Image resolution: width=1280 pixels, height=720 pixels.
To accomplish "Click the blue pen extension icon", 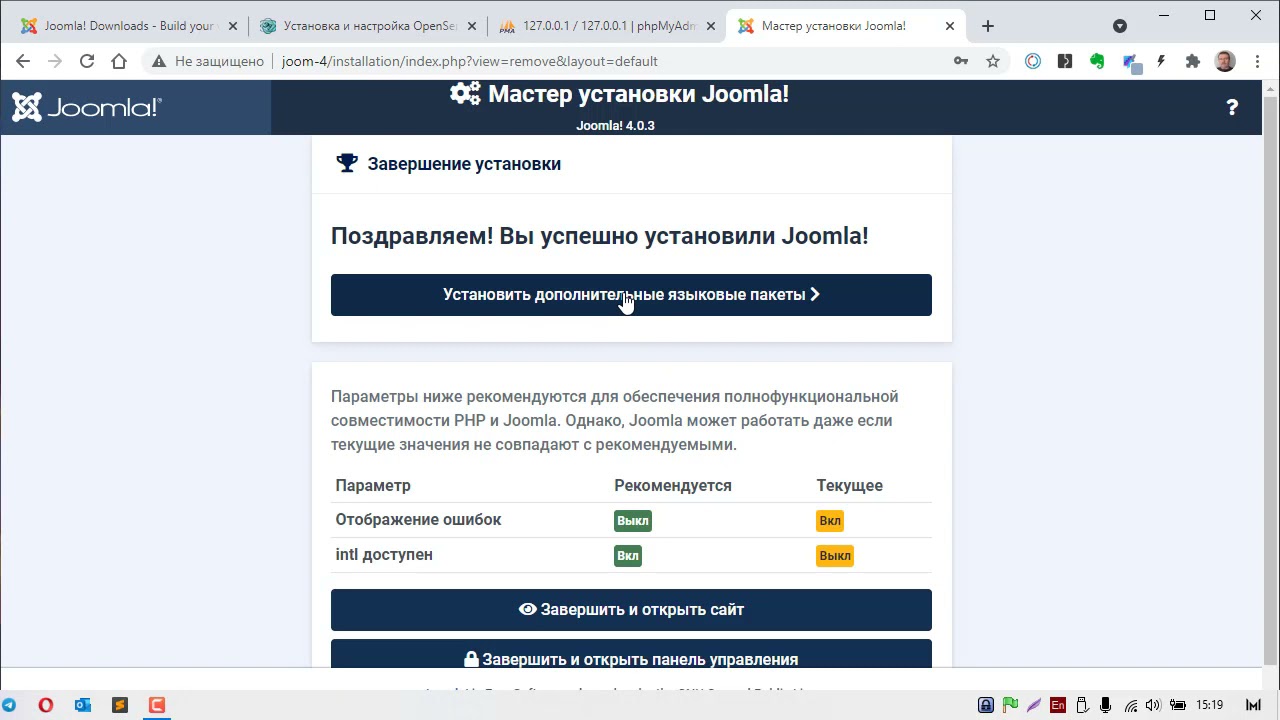I will [1131, 62].
